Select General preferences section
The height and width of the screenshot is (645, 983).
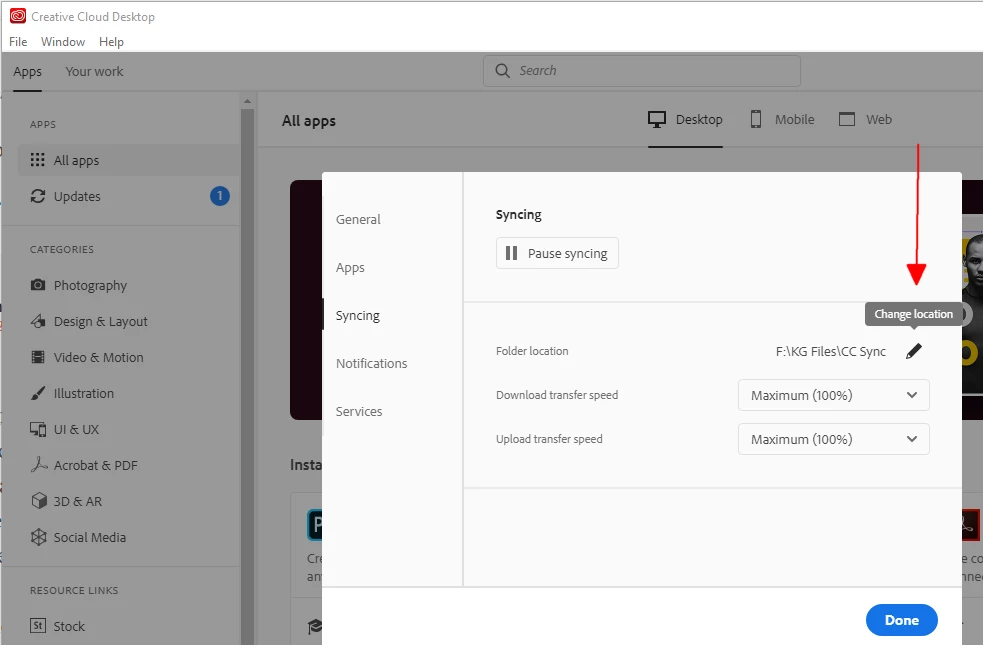(x=358, y=219)
